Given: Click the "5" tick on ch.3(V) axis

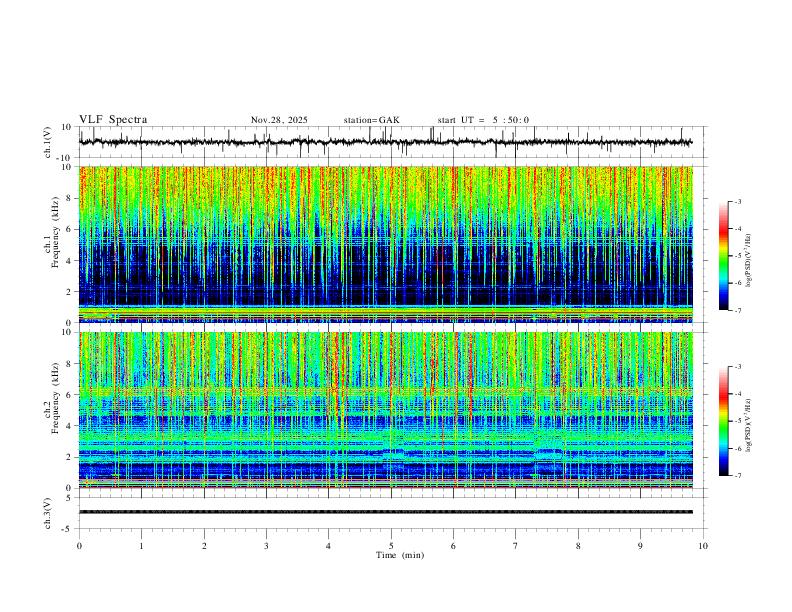Looking at the screenshot, I should click(x=70, y=498).
